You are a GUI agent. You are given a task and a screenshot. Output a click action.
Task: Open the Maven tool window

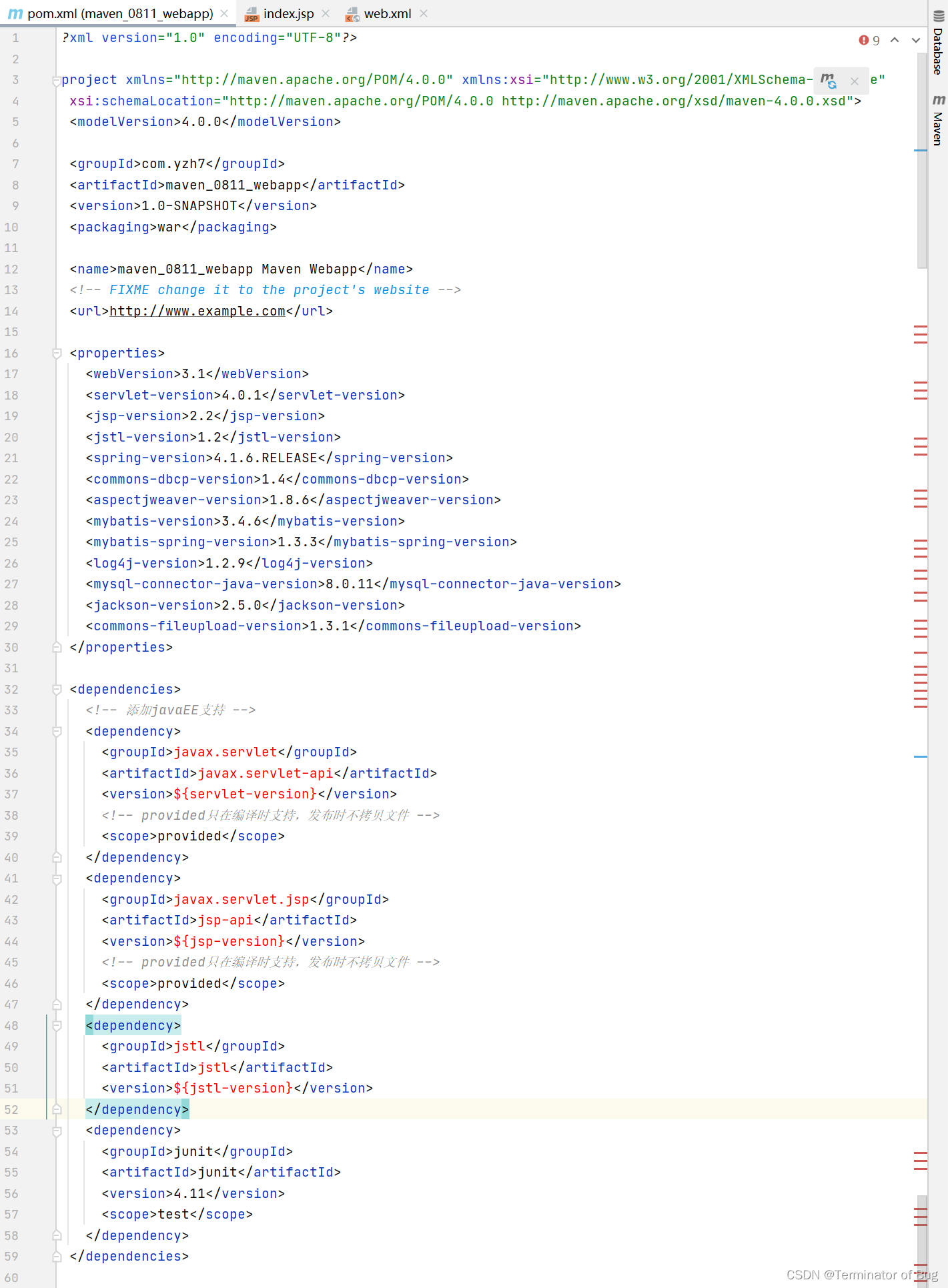click(x=938, y=120)
